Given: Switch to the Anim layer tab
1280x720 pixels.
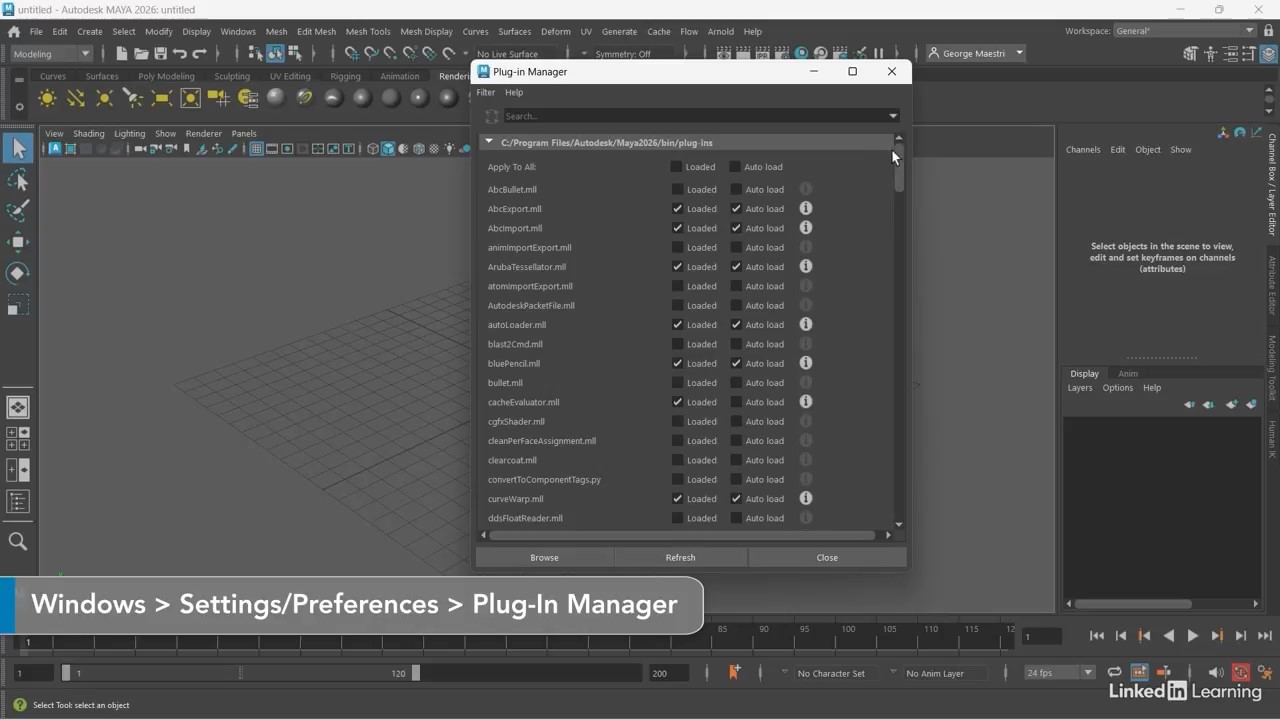Looking at the screenshot, I should pos(1128,373).
